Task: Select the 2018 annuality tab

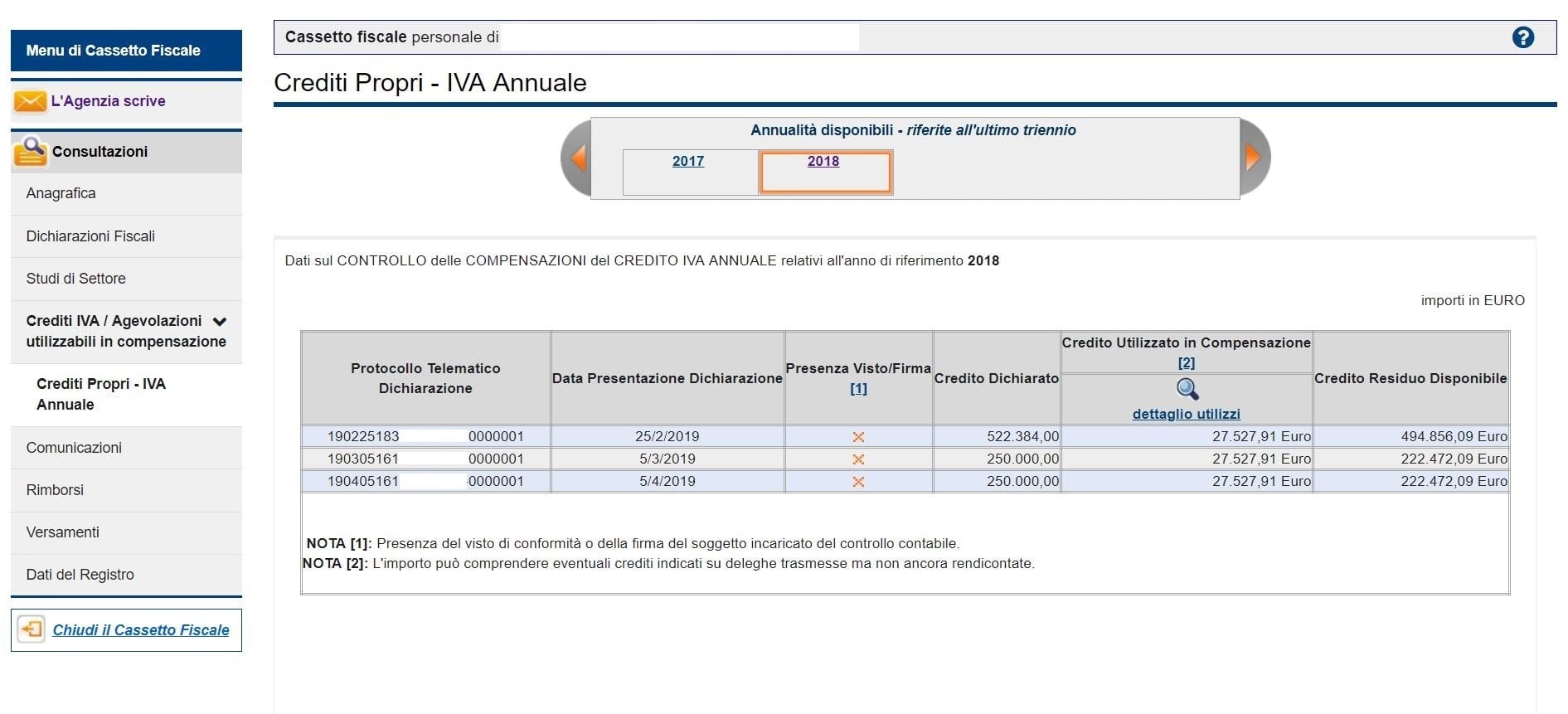Action: 823,161
